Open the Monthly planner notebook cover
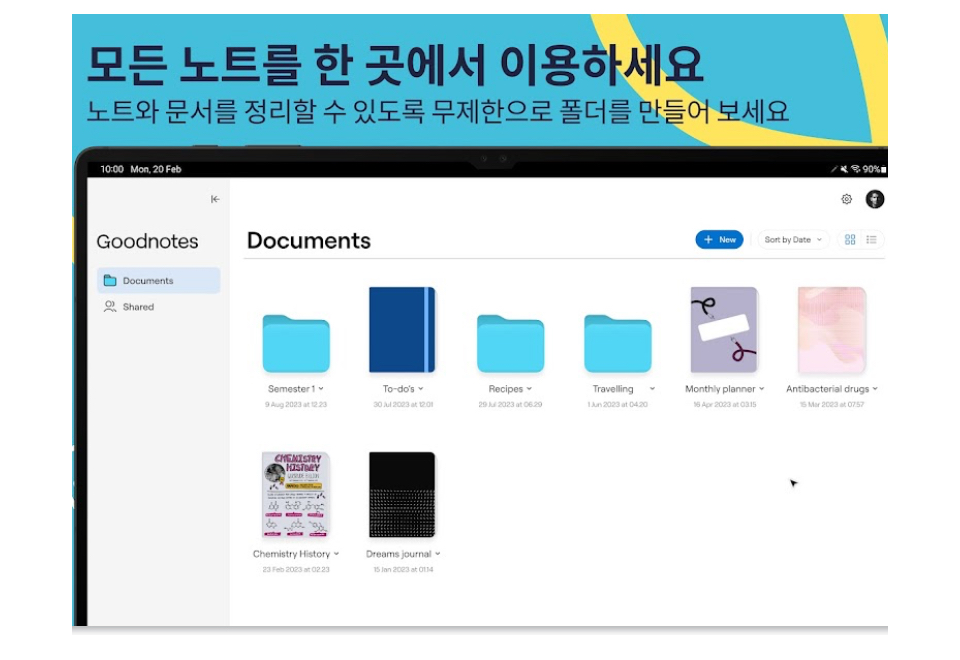The image size is (960, 660). point(724,329)
